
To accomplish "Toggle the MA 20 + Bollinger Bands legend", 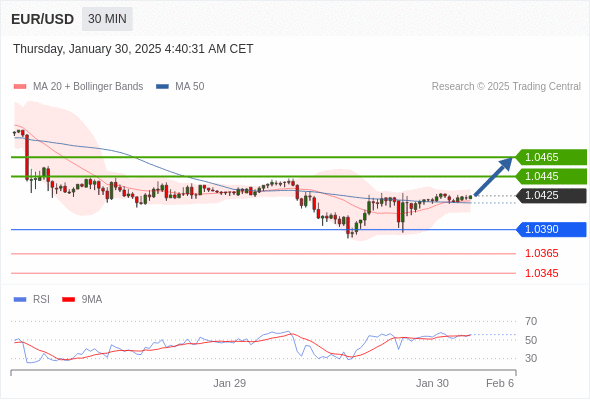I will click(88, 87).
